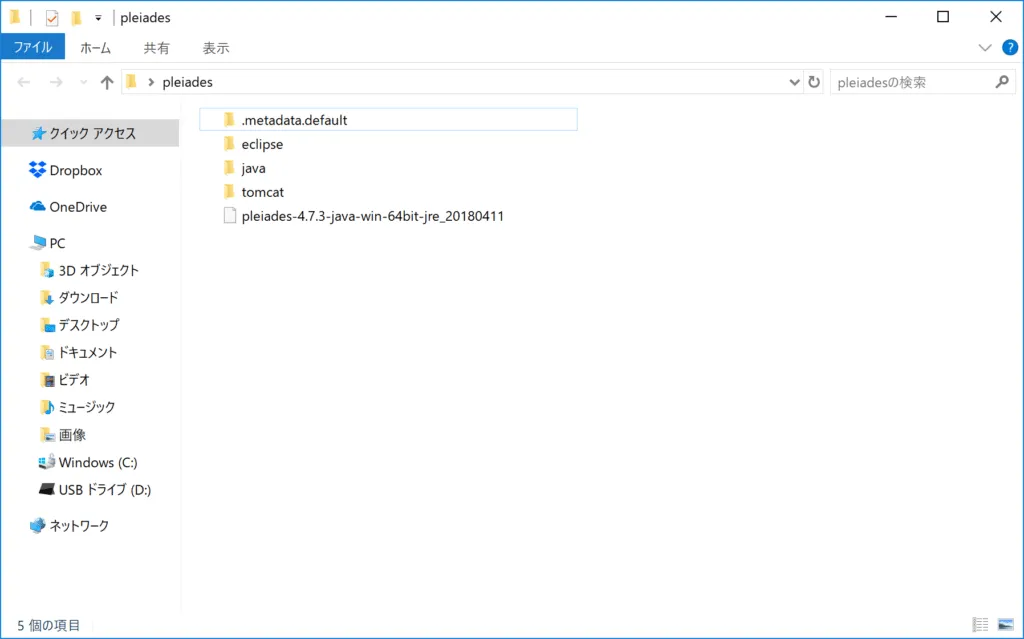
Task: Click the eclipse folder icon
Action: pyautogui.click(x=229, y=144)
